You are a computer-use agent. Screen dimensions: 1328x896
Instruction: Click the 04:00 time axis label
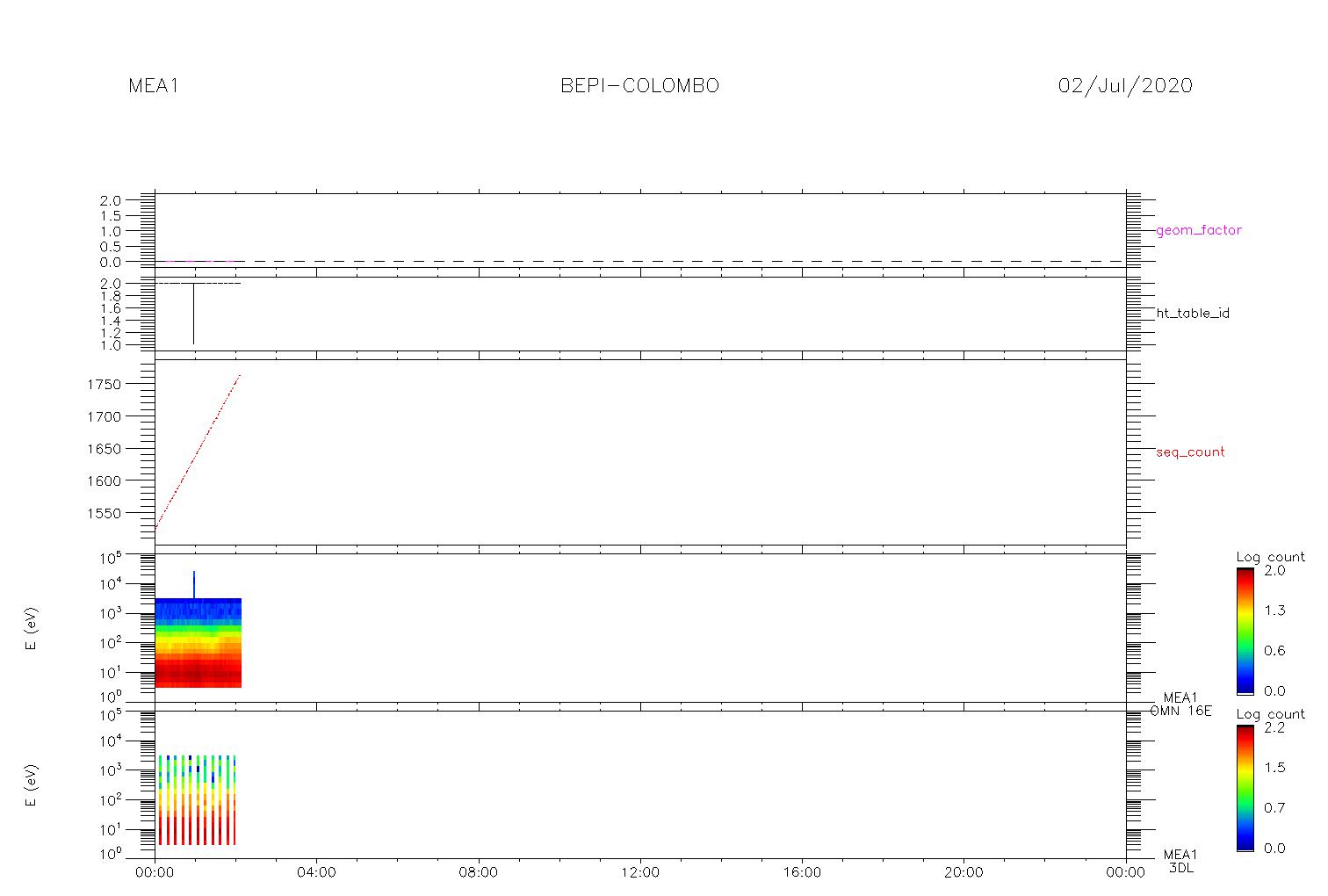click(316, 873)
